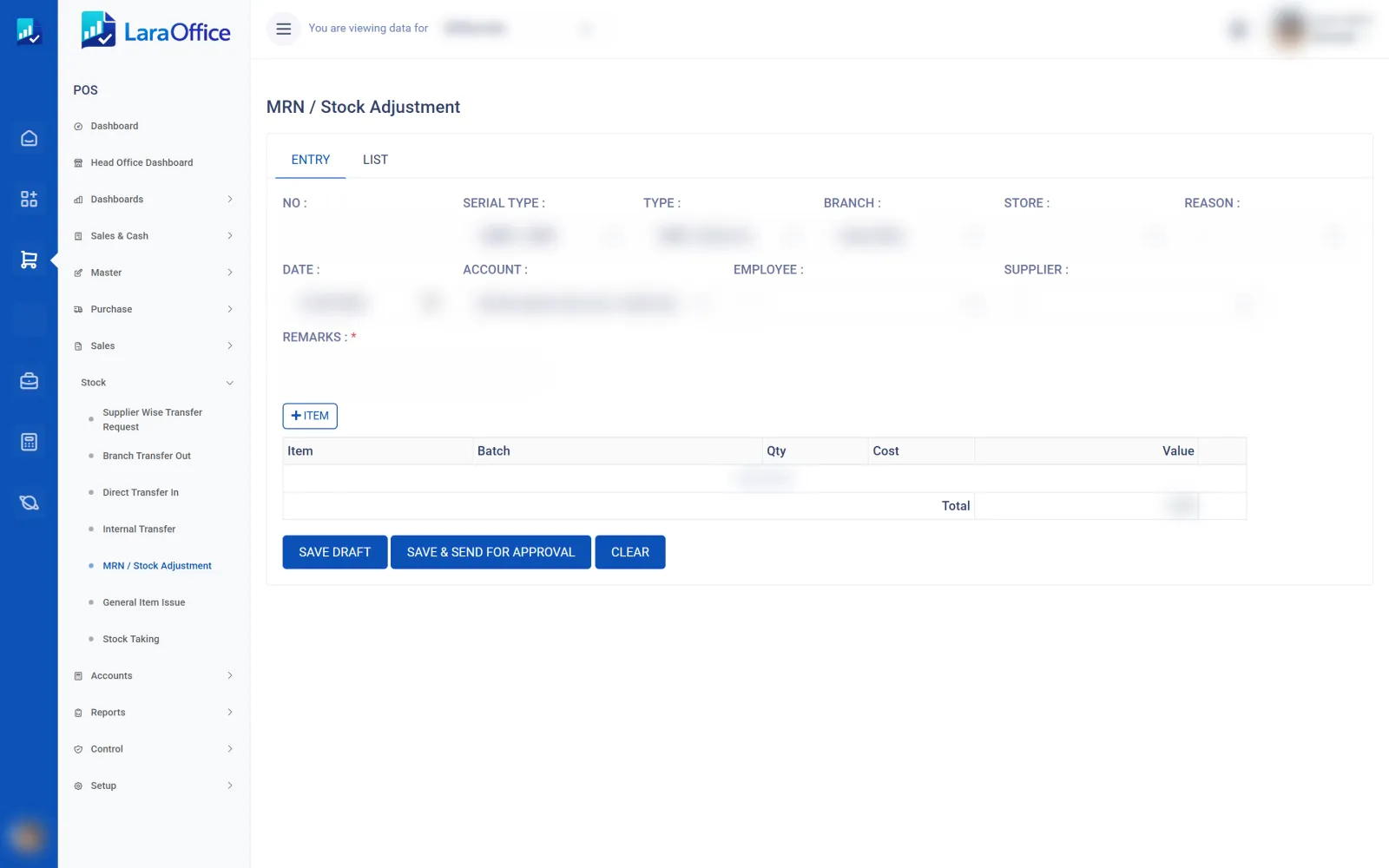Viewport: 1389px width, 868px height.
Task: Expand the Purchase menu chevron
Action: click(230, 309)
